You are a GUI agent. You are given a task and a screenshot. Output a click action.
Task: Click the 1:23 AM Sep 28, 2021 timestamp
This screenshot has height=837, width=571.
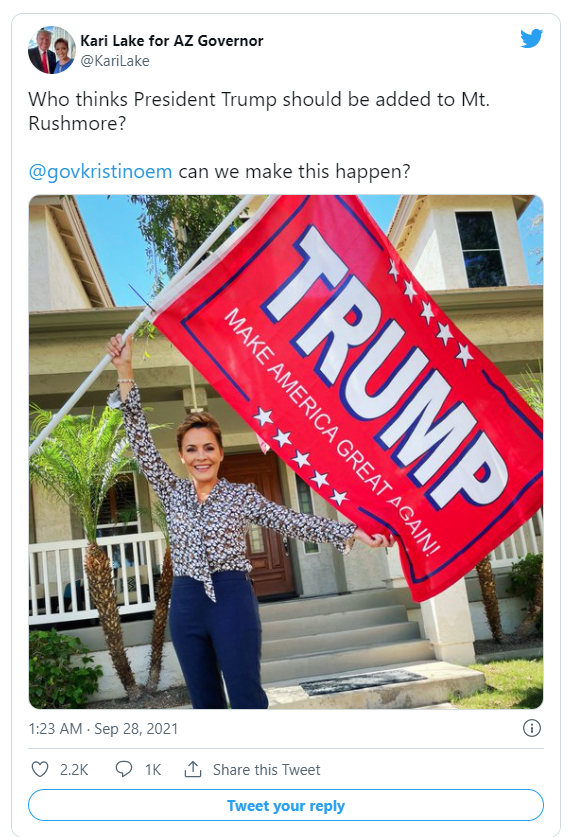pyautogui.click(x=103, y=729)
